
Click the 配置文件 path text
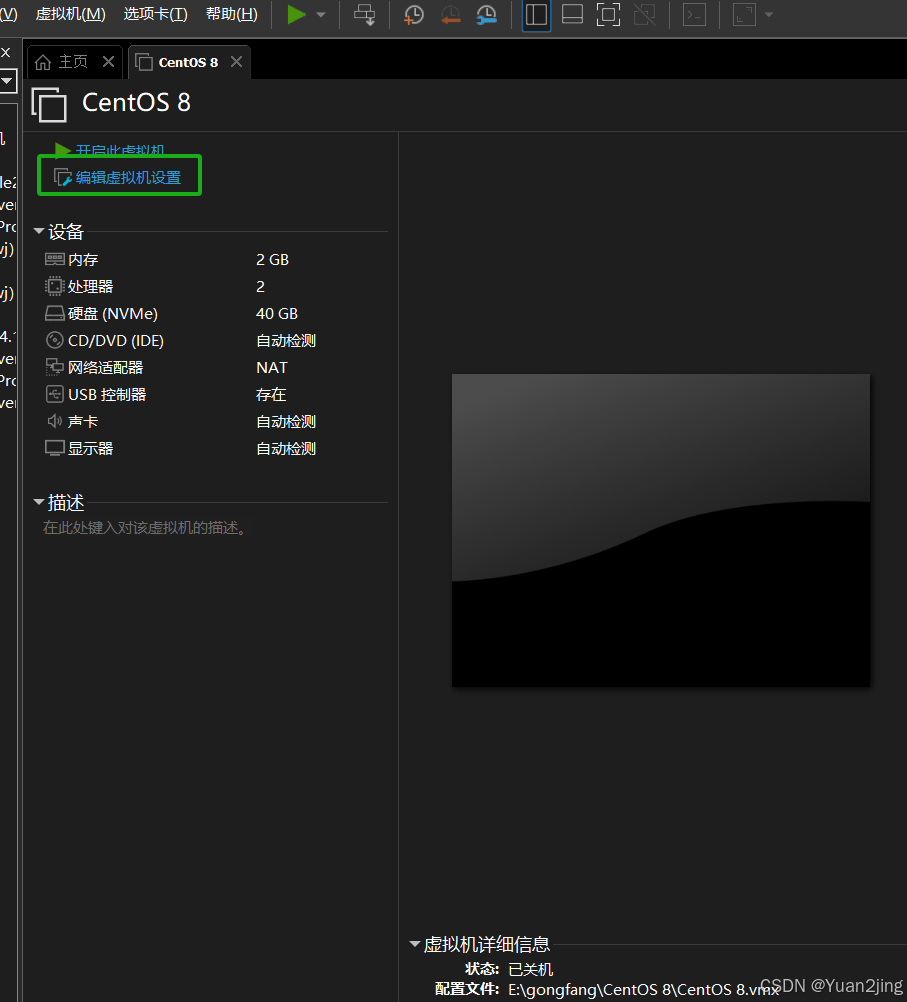[x=644, y=989]
